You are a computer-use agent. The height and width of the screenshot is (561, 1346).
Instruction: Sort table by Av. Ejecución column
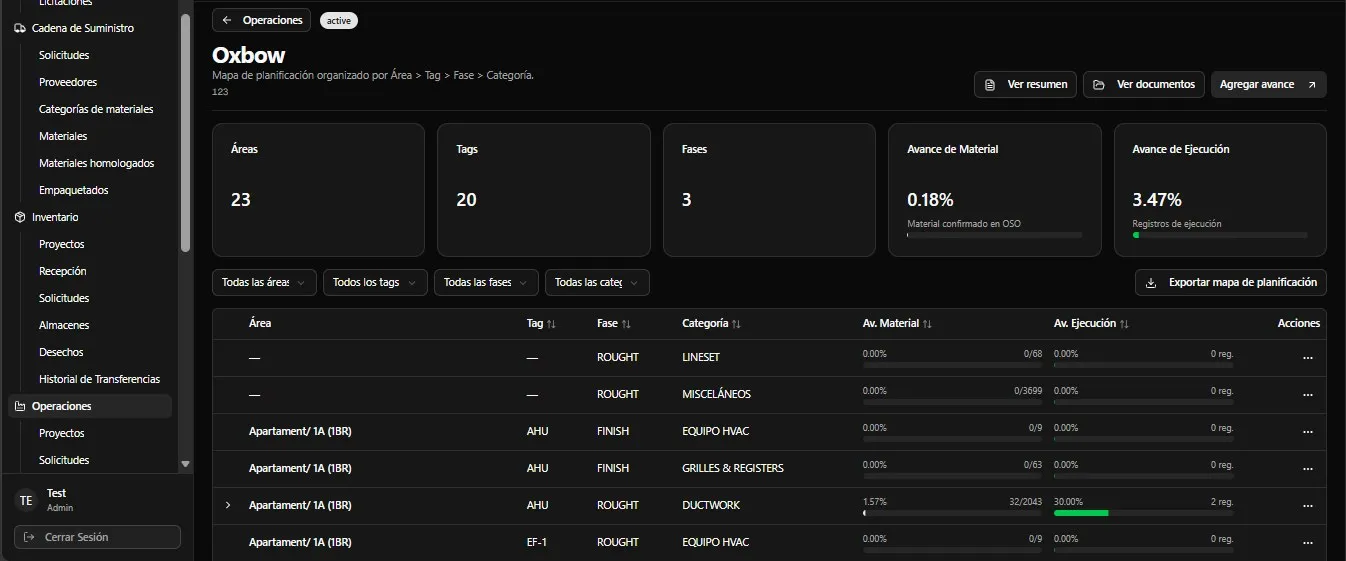point(1092,324)
